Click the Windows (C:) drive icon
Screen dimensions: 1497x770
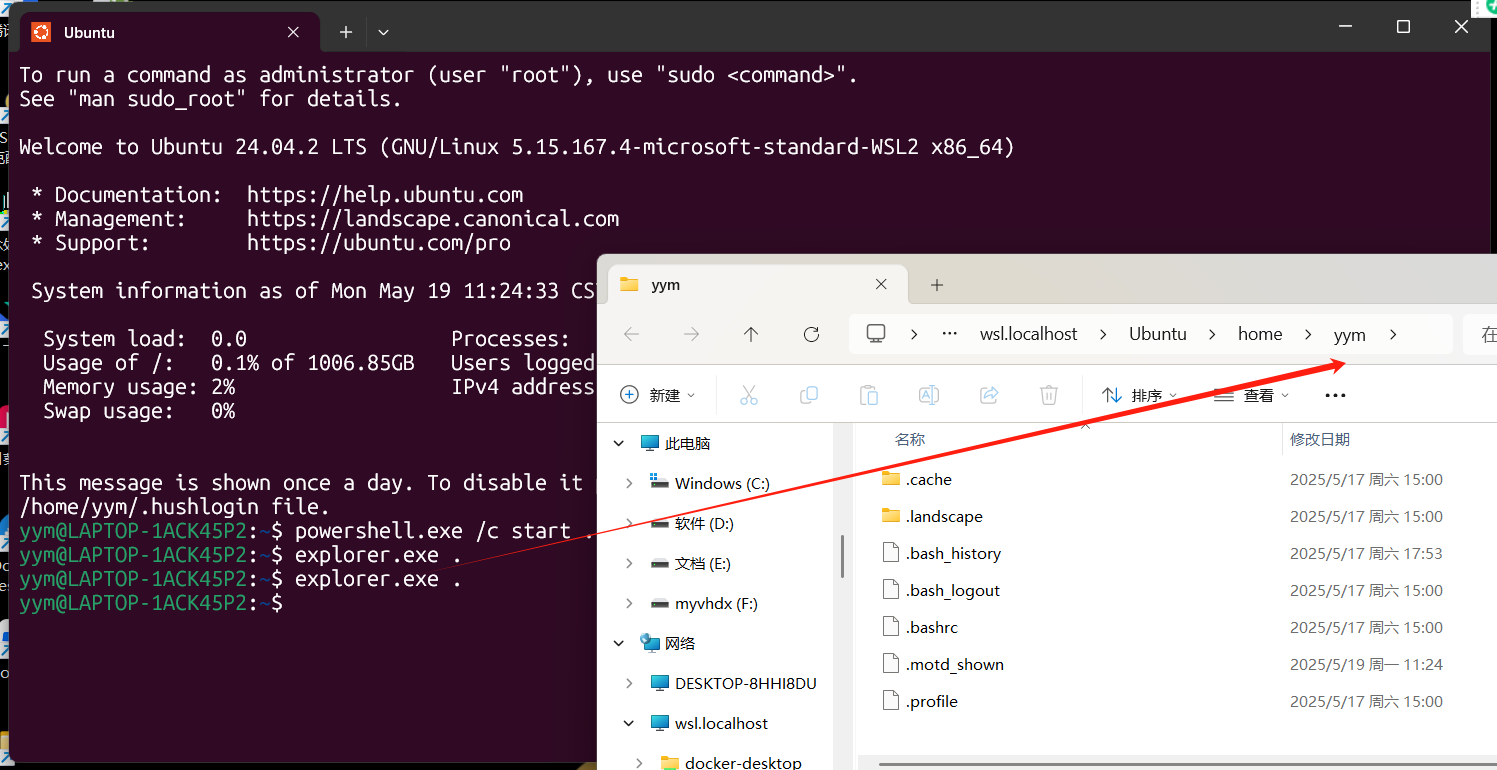point(659,483)
